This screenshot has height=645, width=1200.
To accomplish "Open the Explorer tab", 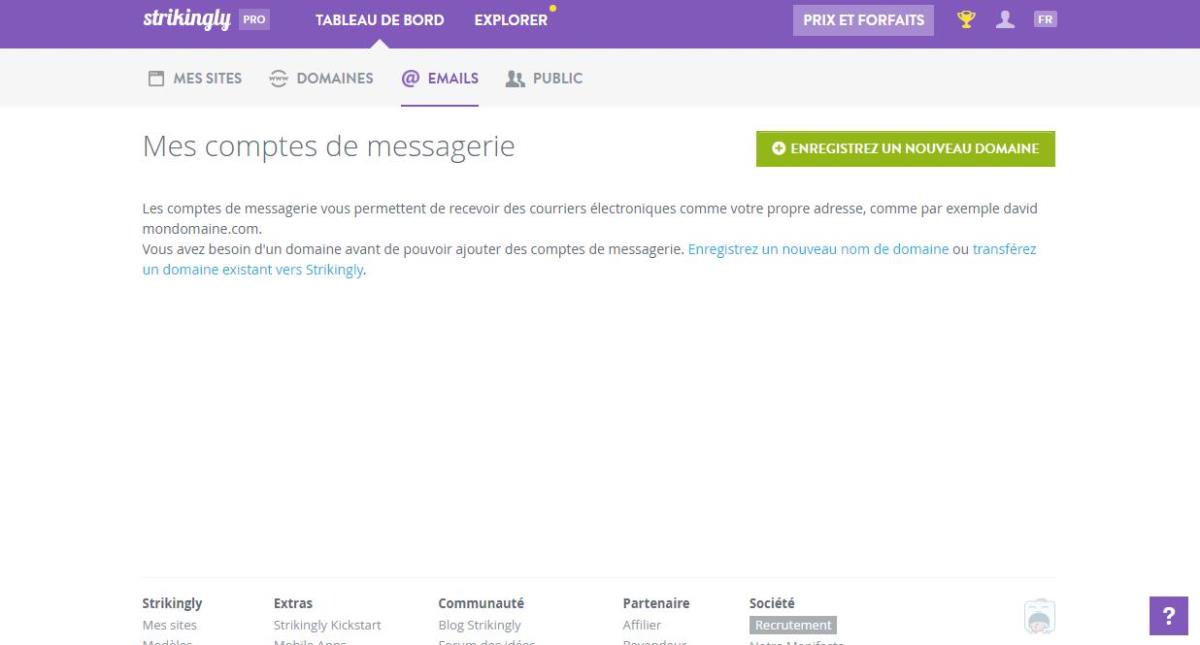I will coord(511,20).
